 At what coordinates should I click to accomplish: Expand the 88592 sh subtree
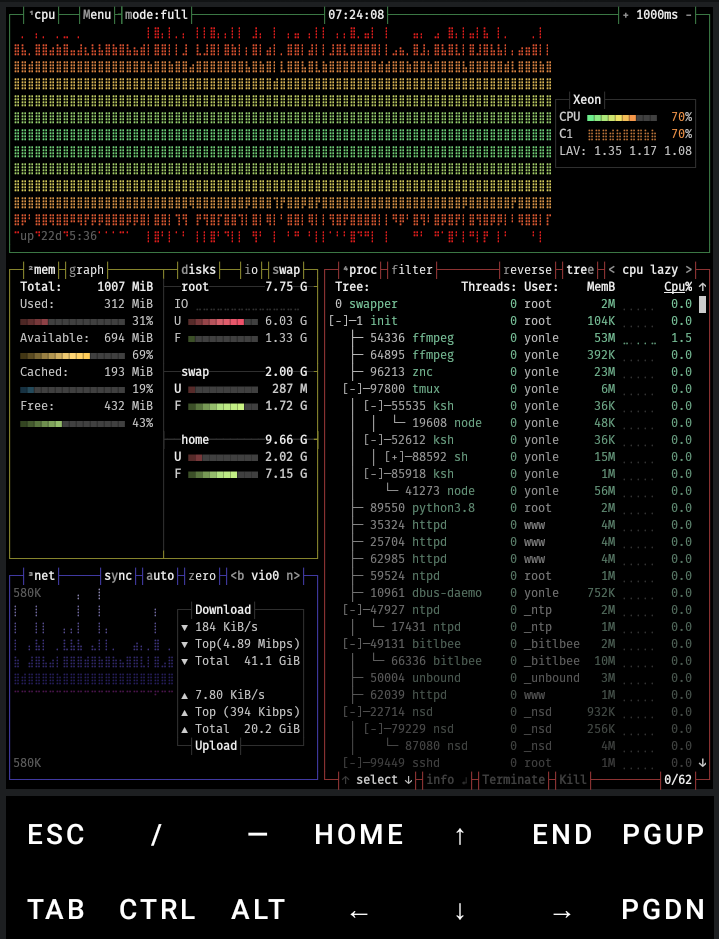click(397, 457)
